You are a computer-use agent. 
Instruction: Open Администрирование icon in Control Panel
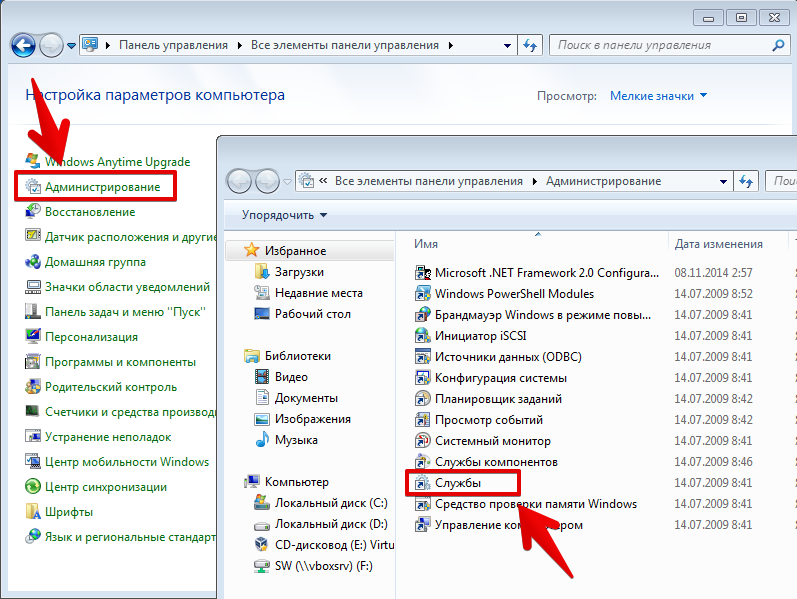33,187
